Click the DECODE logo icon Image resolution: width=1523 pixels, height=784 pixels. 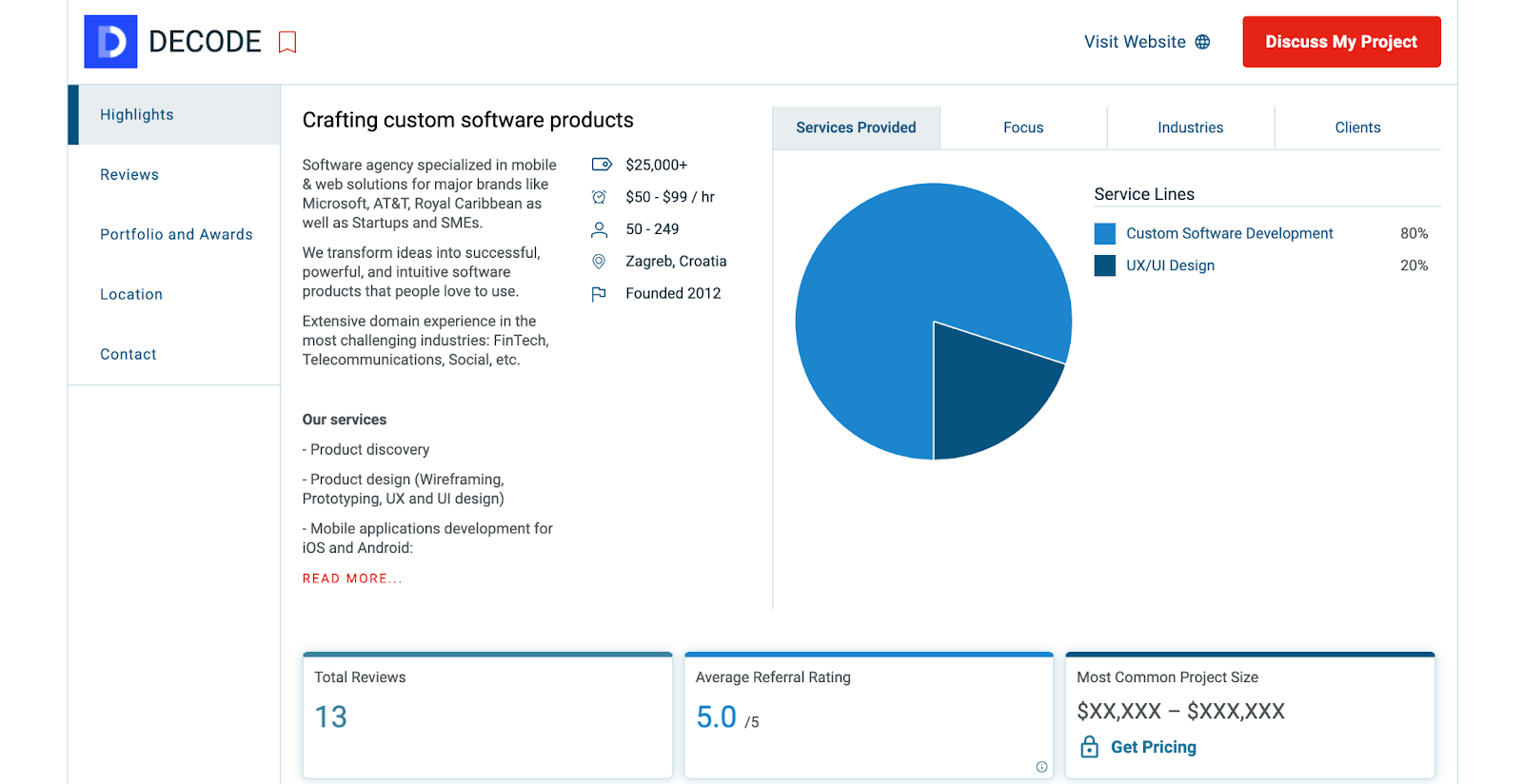click(x=110, y=42)
